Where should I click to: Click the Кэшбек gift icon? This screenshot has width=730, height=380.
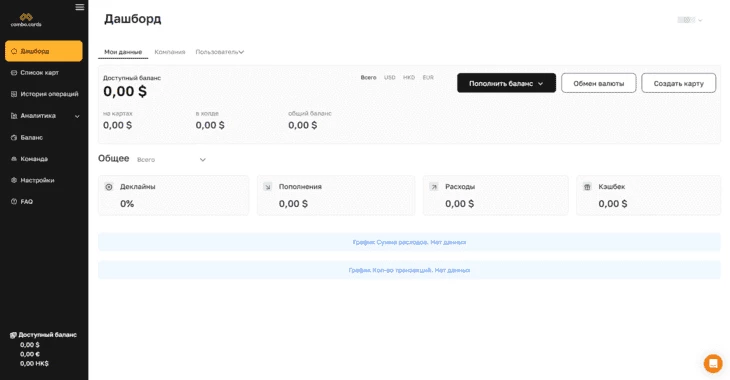coord(587,187)
